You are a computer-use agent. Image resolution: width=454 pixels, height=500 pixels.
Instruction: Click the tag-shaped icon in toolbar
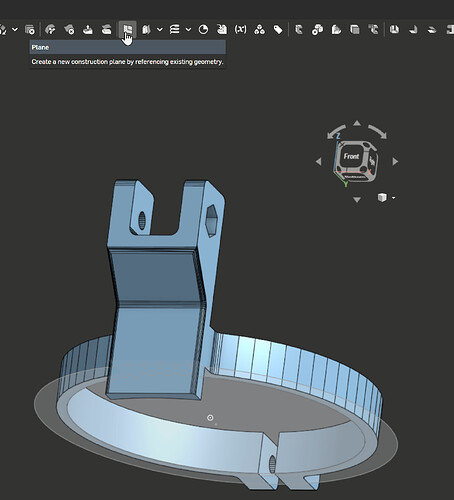click(278, 30)
